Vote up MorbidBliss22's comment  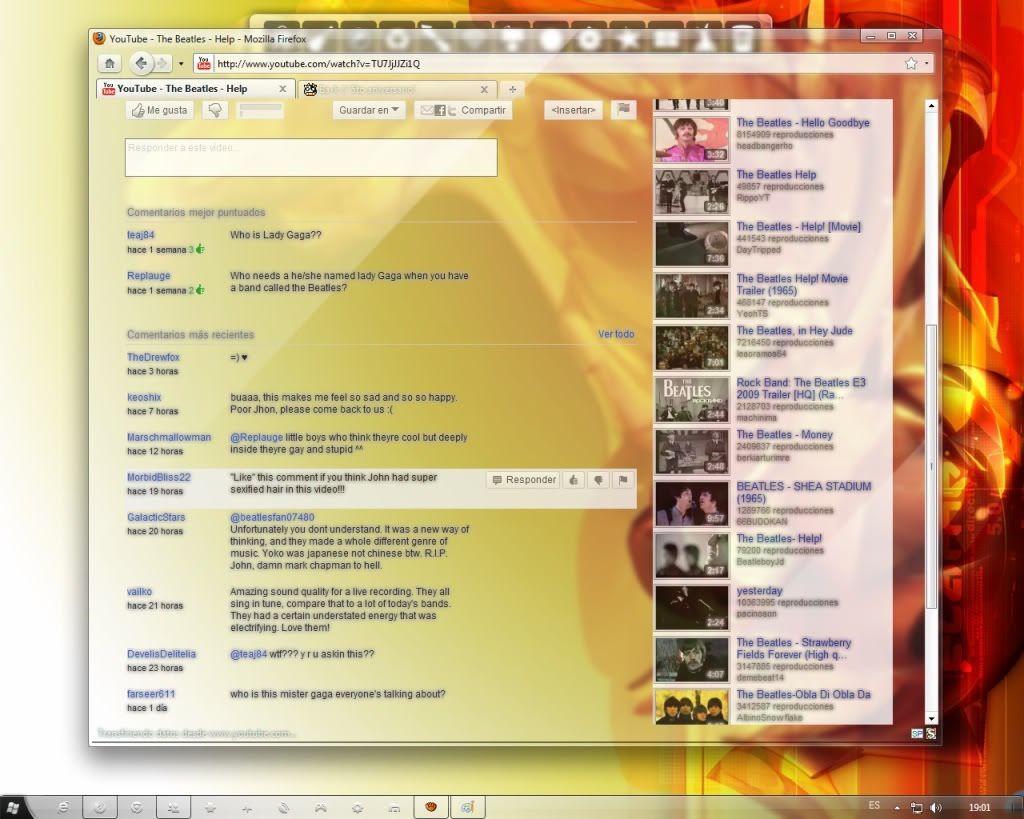[573, 480]
